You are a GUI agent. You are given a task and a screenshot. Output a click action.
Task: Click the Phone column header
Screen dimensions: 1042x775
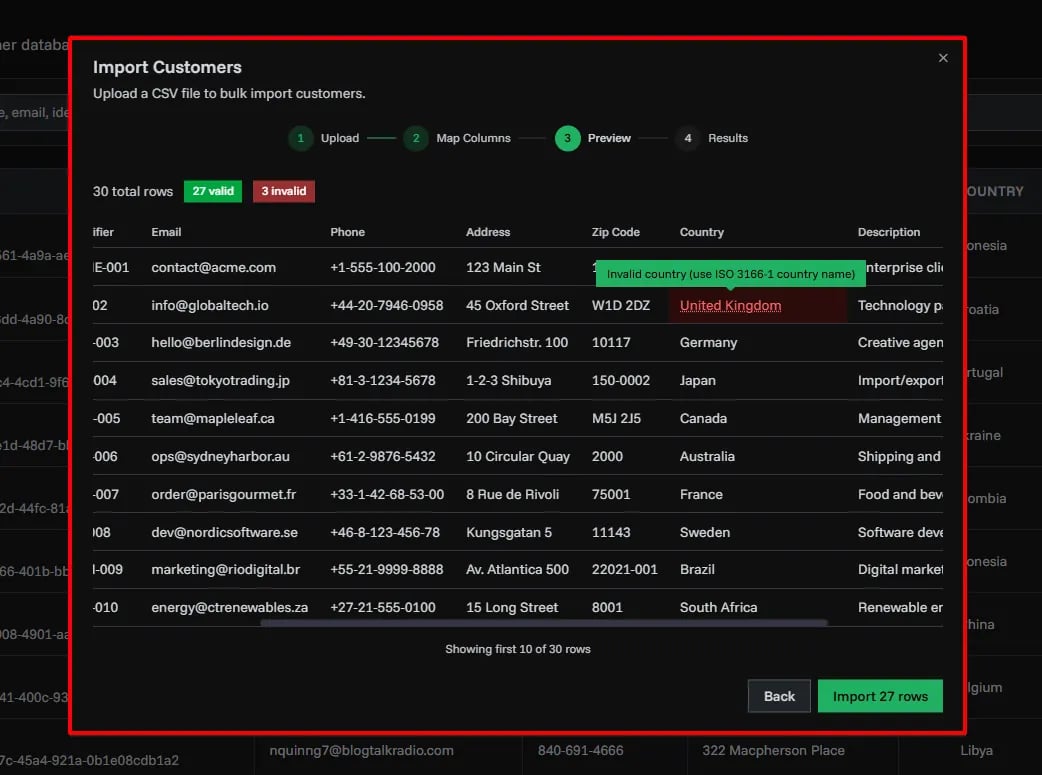[347, 232]
